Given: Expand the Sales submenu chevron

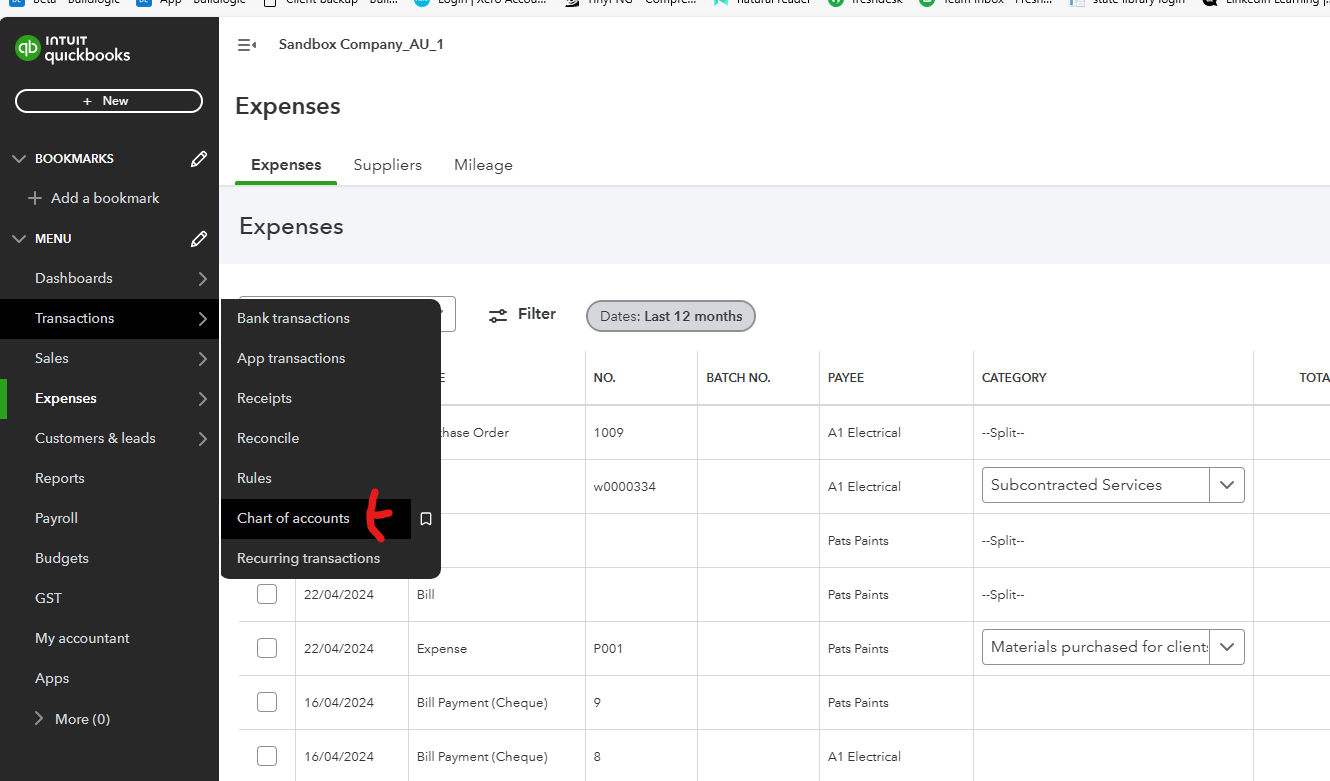Looking at the screenshot, I should [202, 359].
